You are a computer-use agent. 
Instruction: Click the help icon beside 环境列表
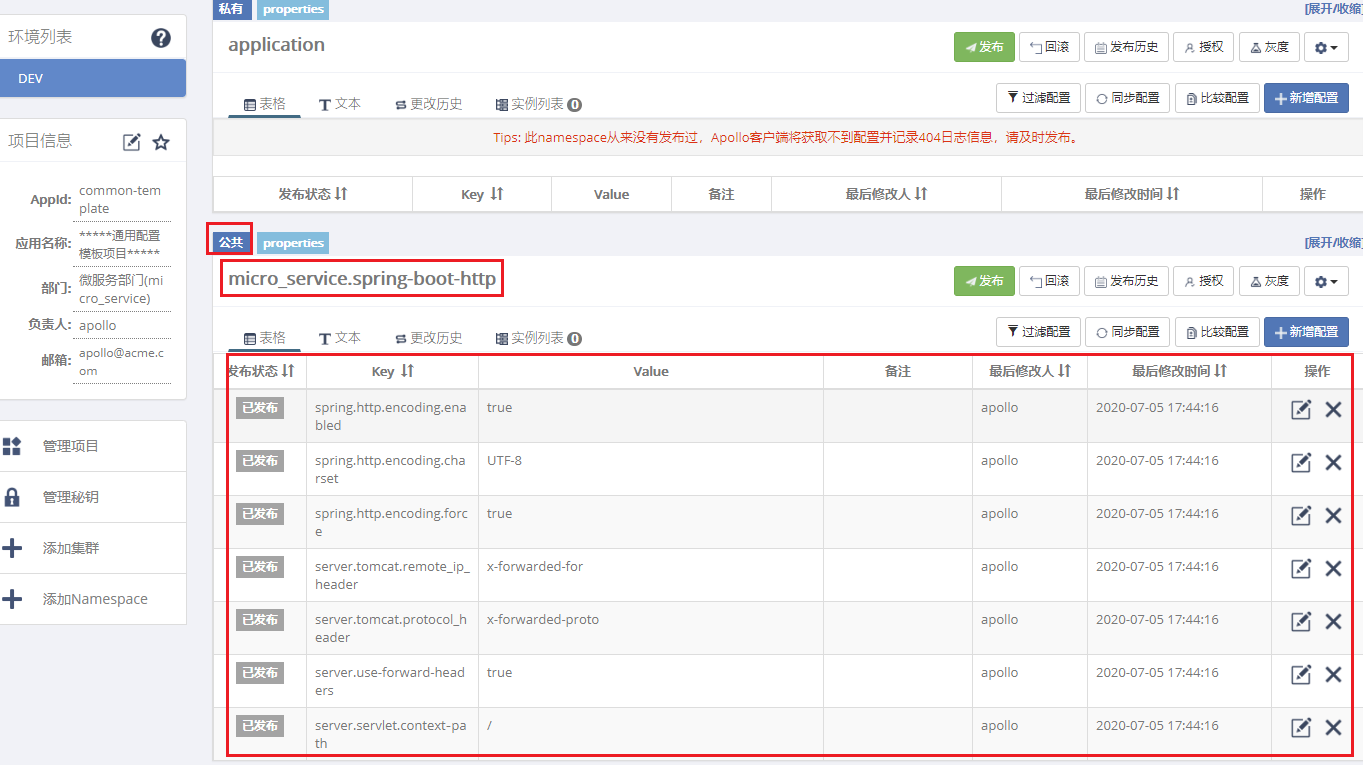click(161, 38)
